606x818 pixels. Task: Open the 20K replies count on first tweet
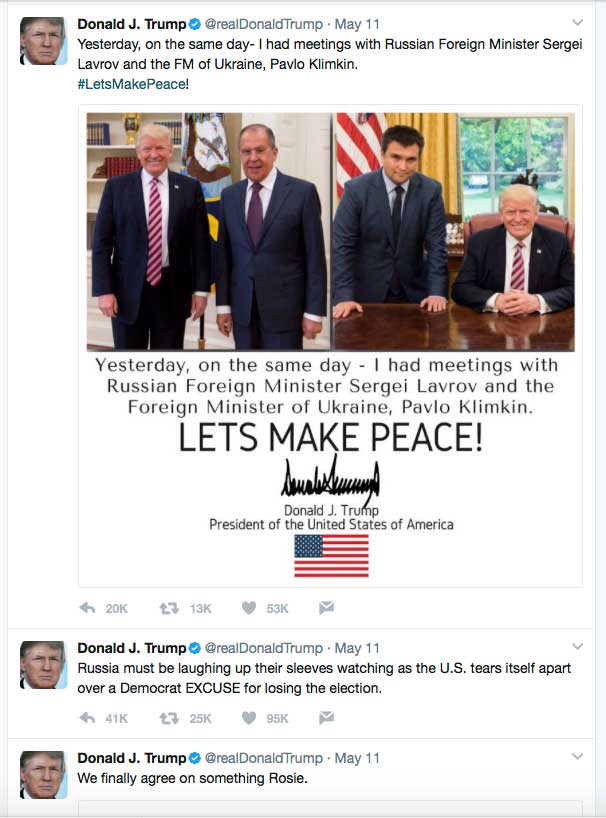[x=116, y=608]
